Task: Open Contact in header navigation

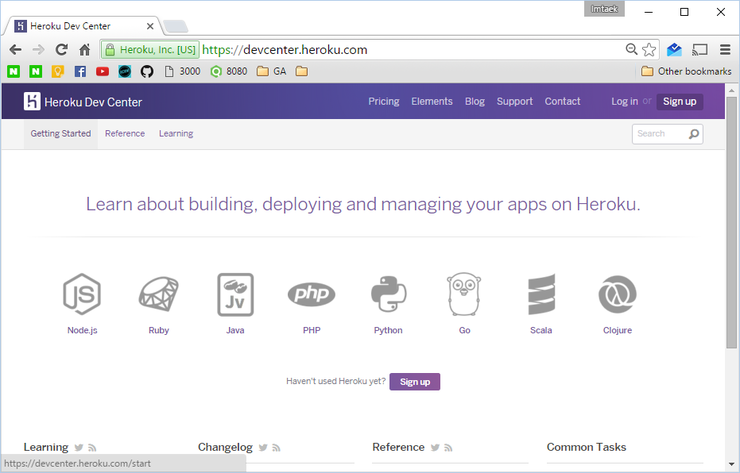Action: click(563, 101)
